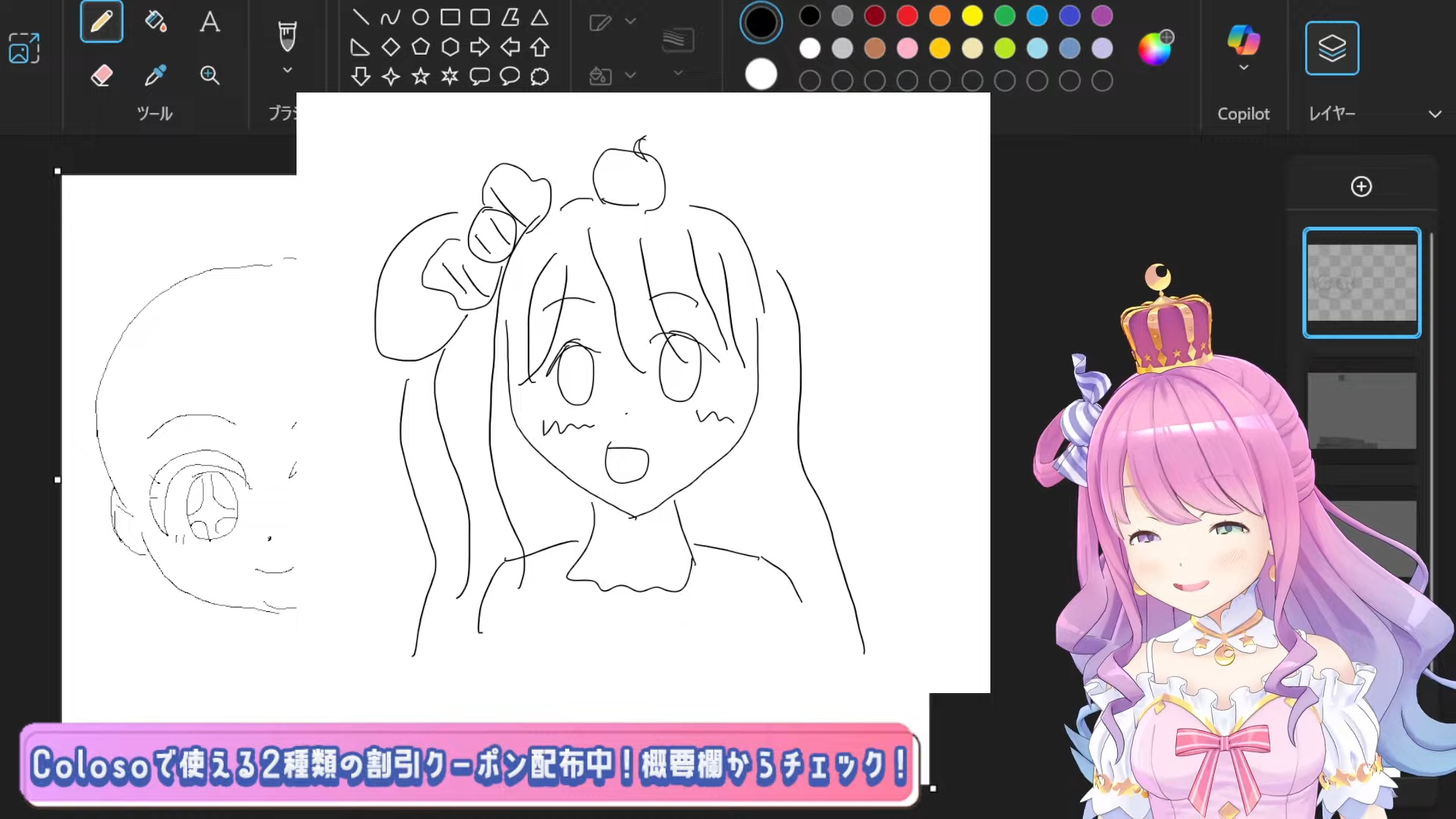Image resolution: width=1456 pixels, height=819 pixels.
Task: Select the Fill bucket tool
Action: pyautogui.click(x=155, y=21)
